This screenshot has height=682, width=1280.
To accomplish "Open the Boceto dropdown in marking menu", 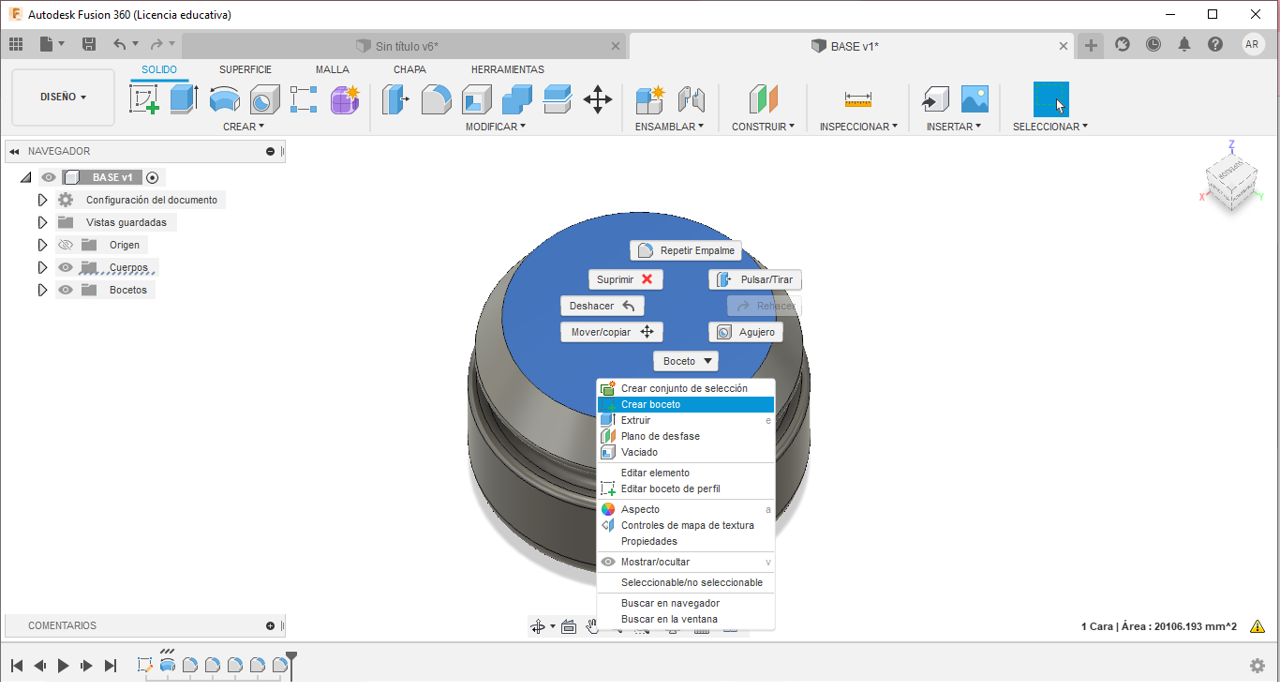I will click(686, 361).
